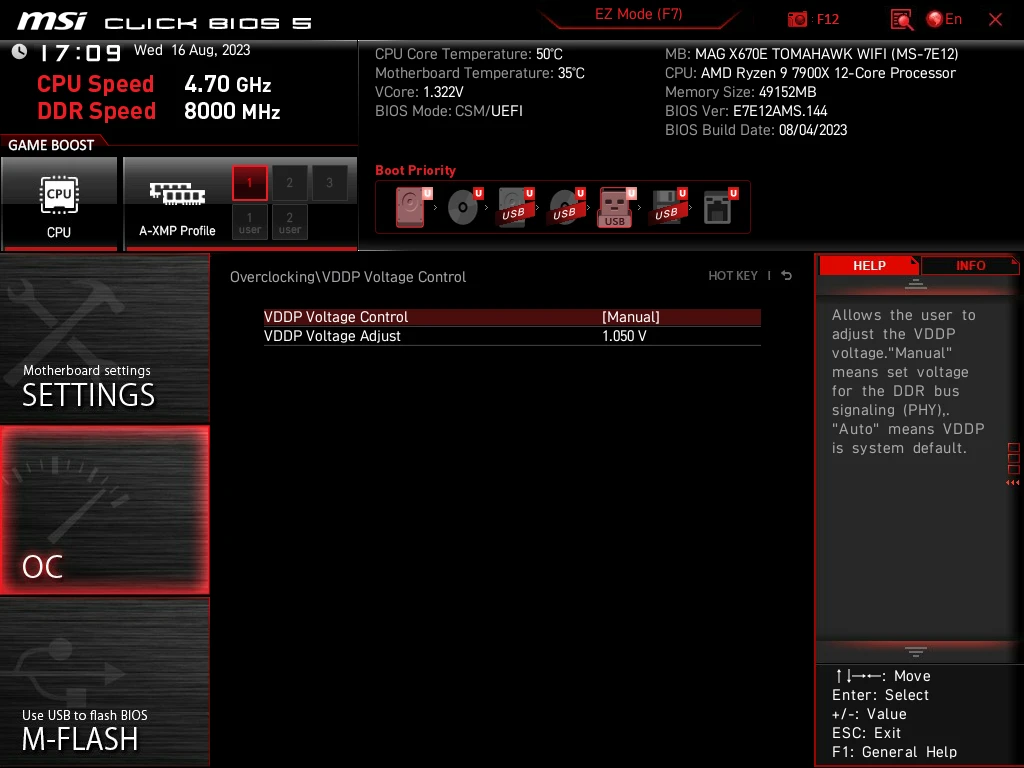Viewport: 1024px width, 768px height.
Task: Expand help panel with the bottom handle
Action: 916,652
